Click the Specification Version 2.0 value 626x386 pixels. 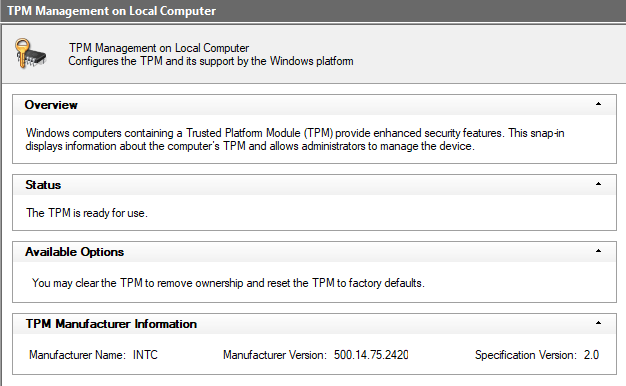click(591, 355)
